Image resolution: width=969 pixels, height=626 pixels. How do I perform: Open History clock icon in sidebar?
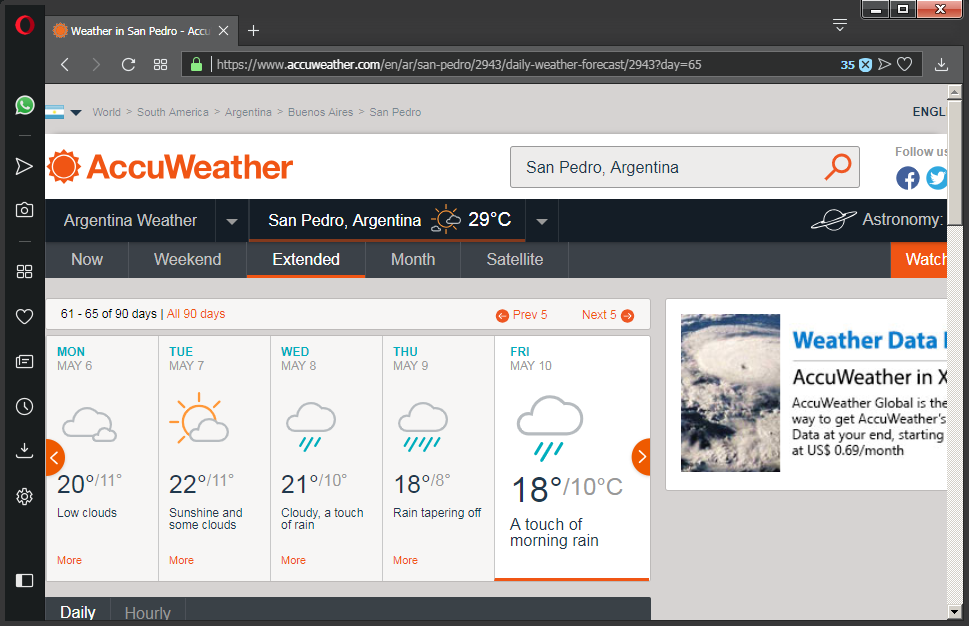(x=24, y=407)
